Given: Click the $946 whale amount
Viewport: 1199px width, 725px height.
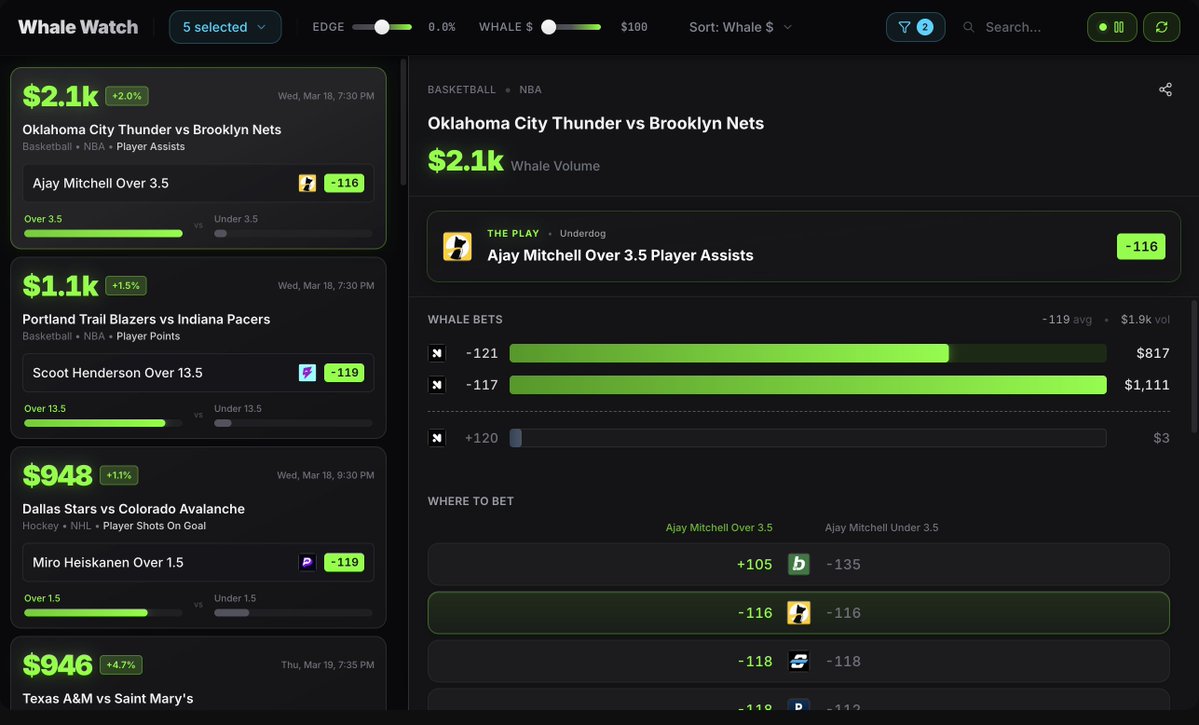Looking at the screenshot, I should (57, 665).
